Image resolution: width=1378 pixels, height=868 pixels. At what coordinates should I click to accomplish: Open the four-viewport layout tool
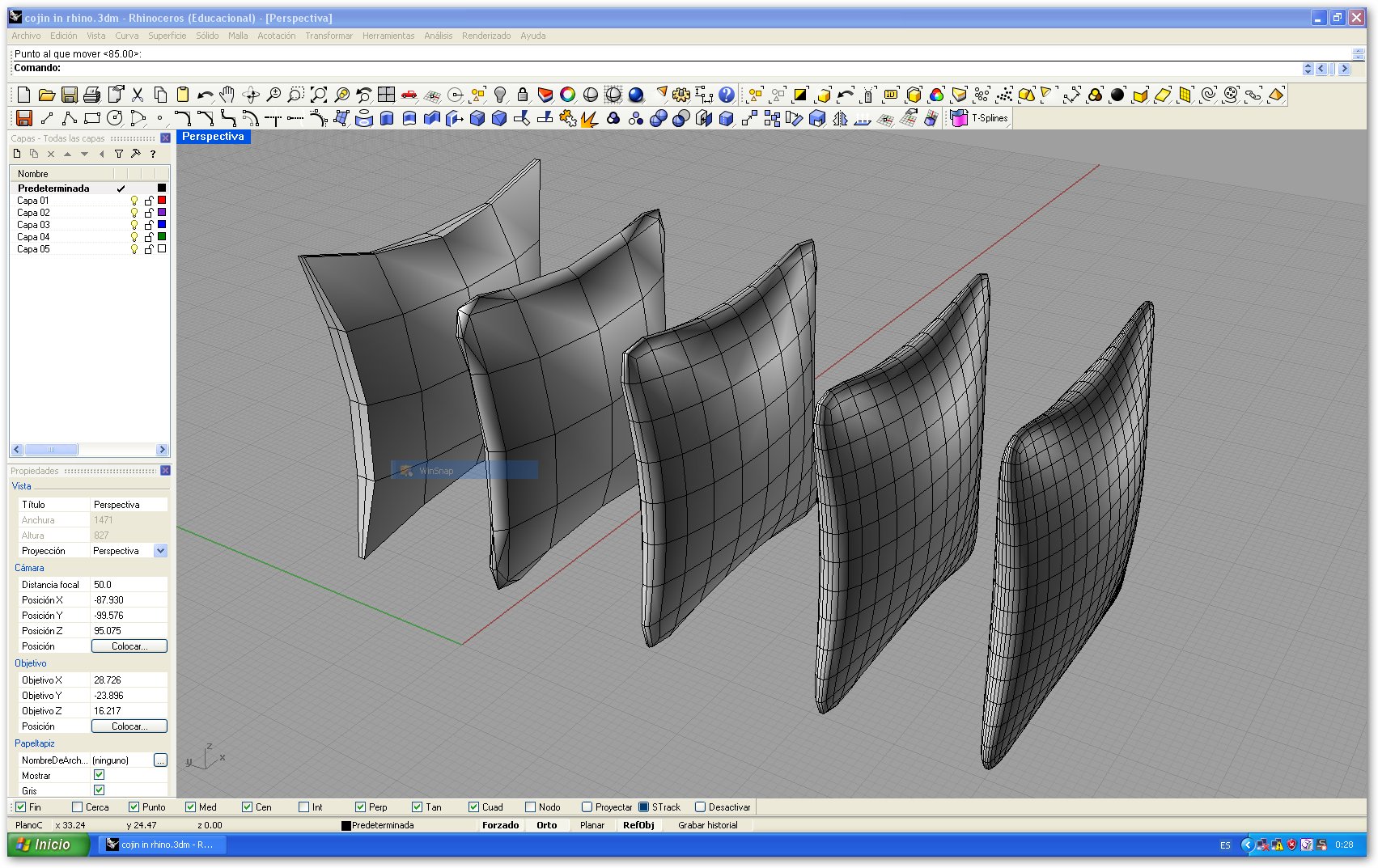click(x=387, y=95)
